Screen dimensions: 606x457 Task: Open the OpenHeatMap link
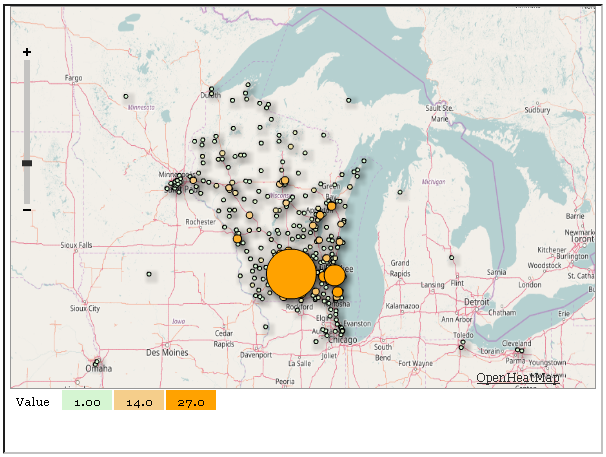pos(517,378)
